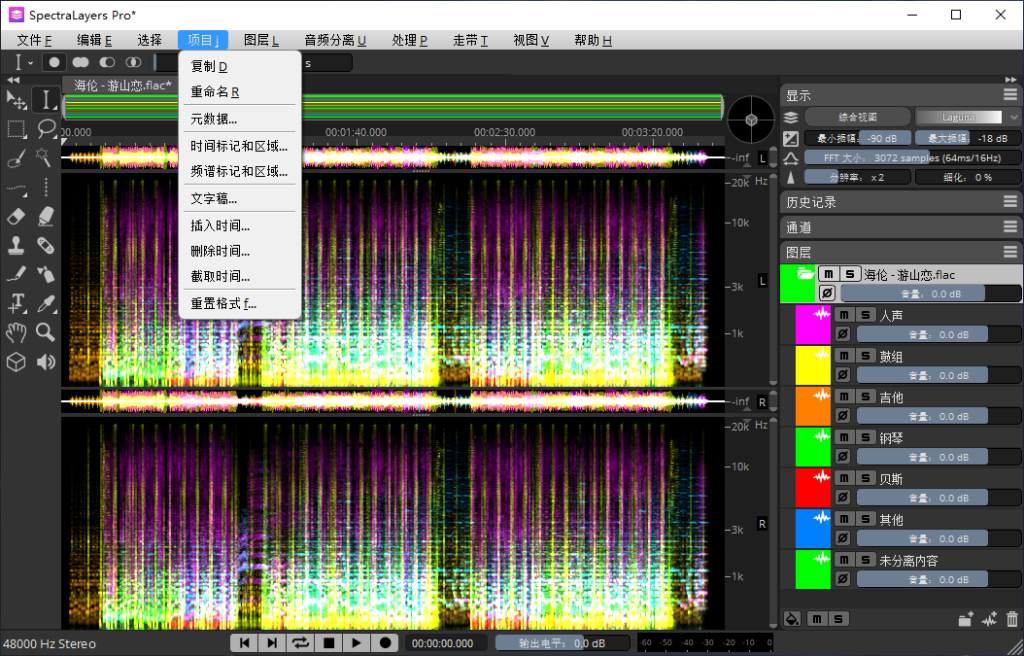This screenshot has height=656, width=1024.
Task: Open the Laguna colormap dropdown
Action: (968, 118)
